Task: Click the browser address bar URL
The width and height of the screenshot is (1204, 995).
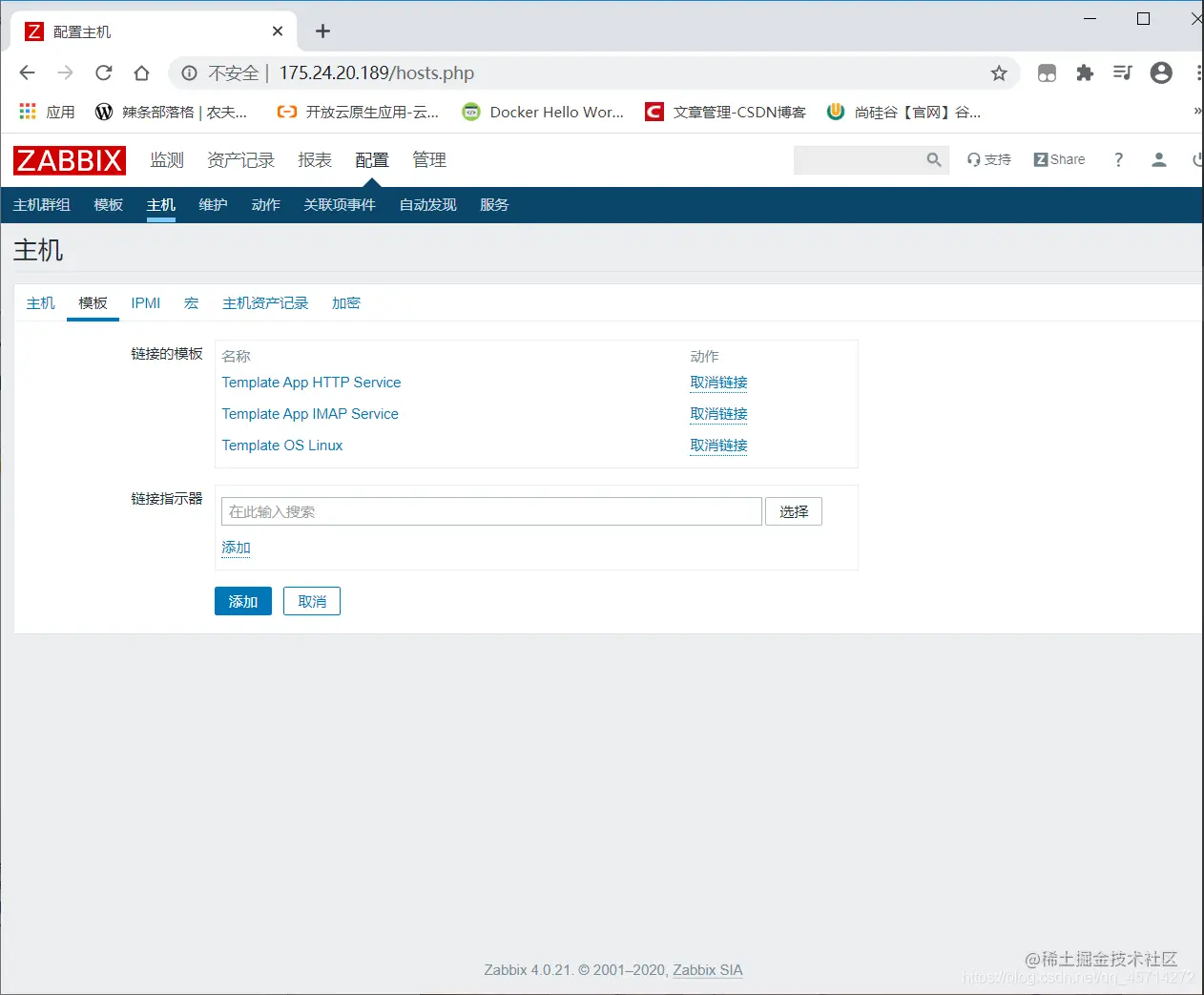Action: [377, 73]
